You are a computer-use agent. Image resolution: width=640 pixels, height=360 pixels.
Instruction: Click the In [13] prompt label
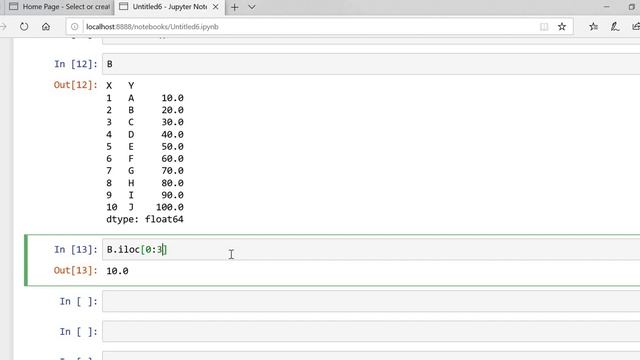pos(76,249)
